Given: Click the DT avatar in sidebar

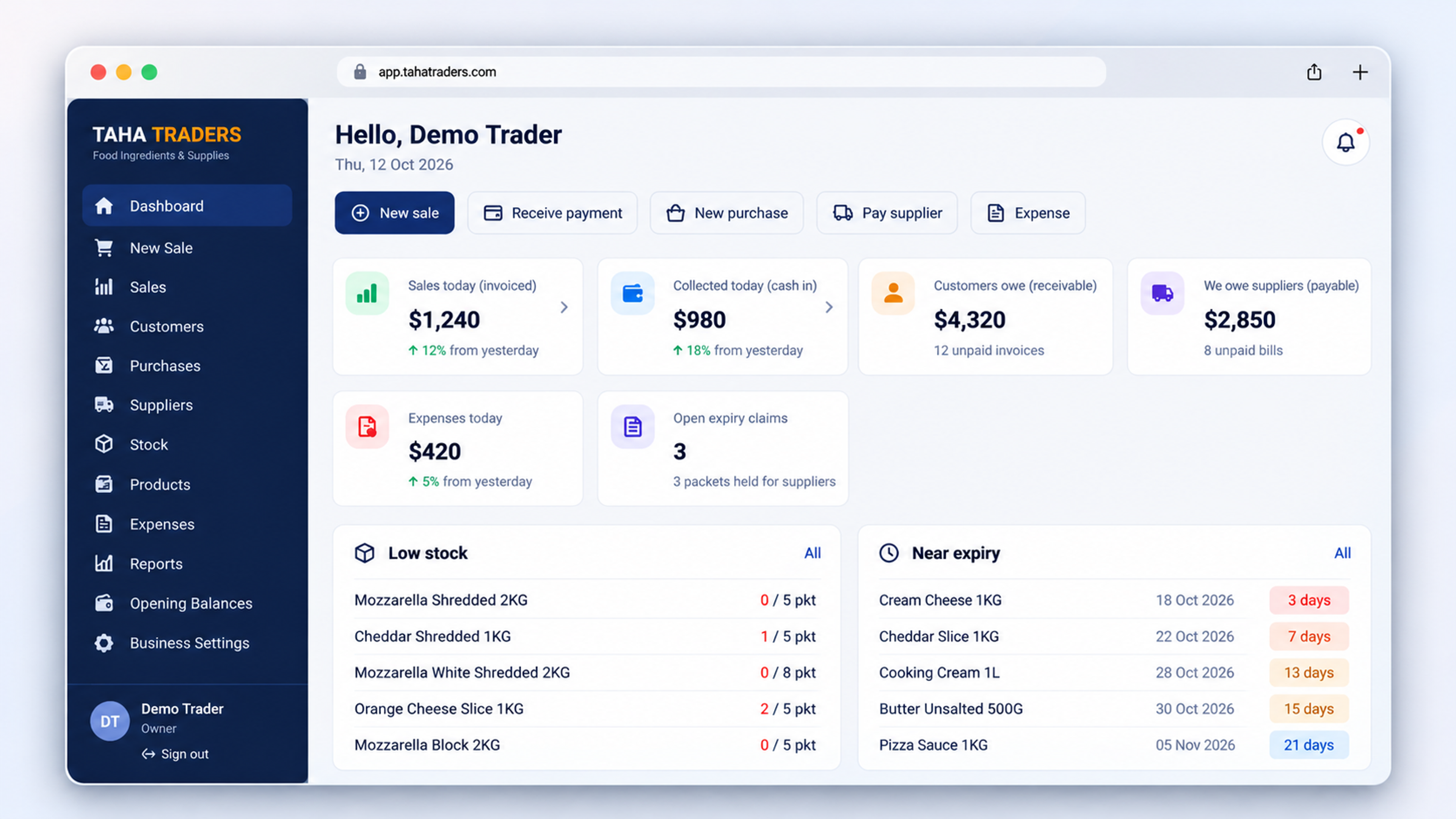Looking at the screenshot, I should [110, 721].
